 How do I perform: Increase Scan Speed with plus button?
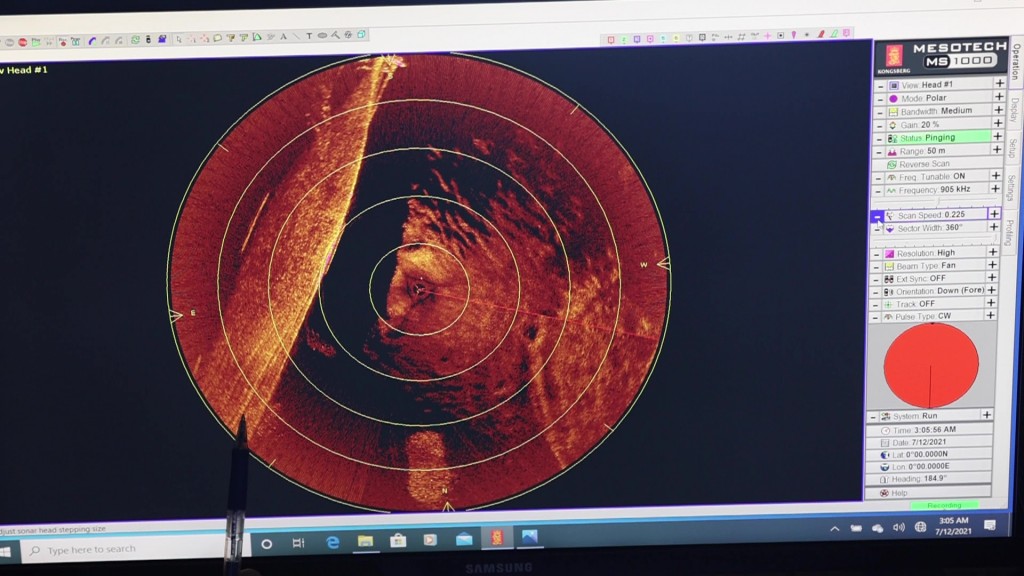994,214
